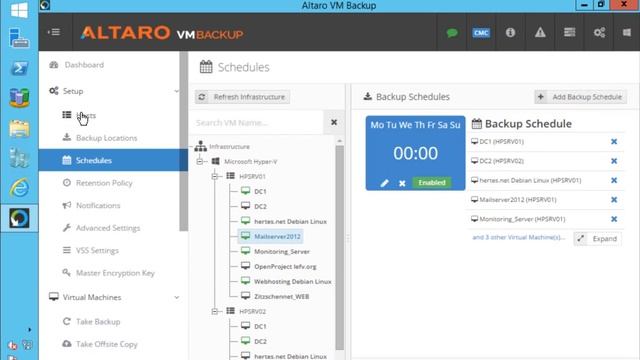The width and height of the screenshot is (640, 360).
Task: Select the 00:00 backup schedule card
Action: point(416,153)
